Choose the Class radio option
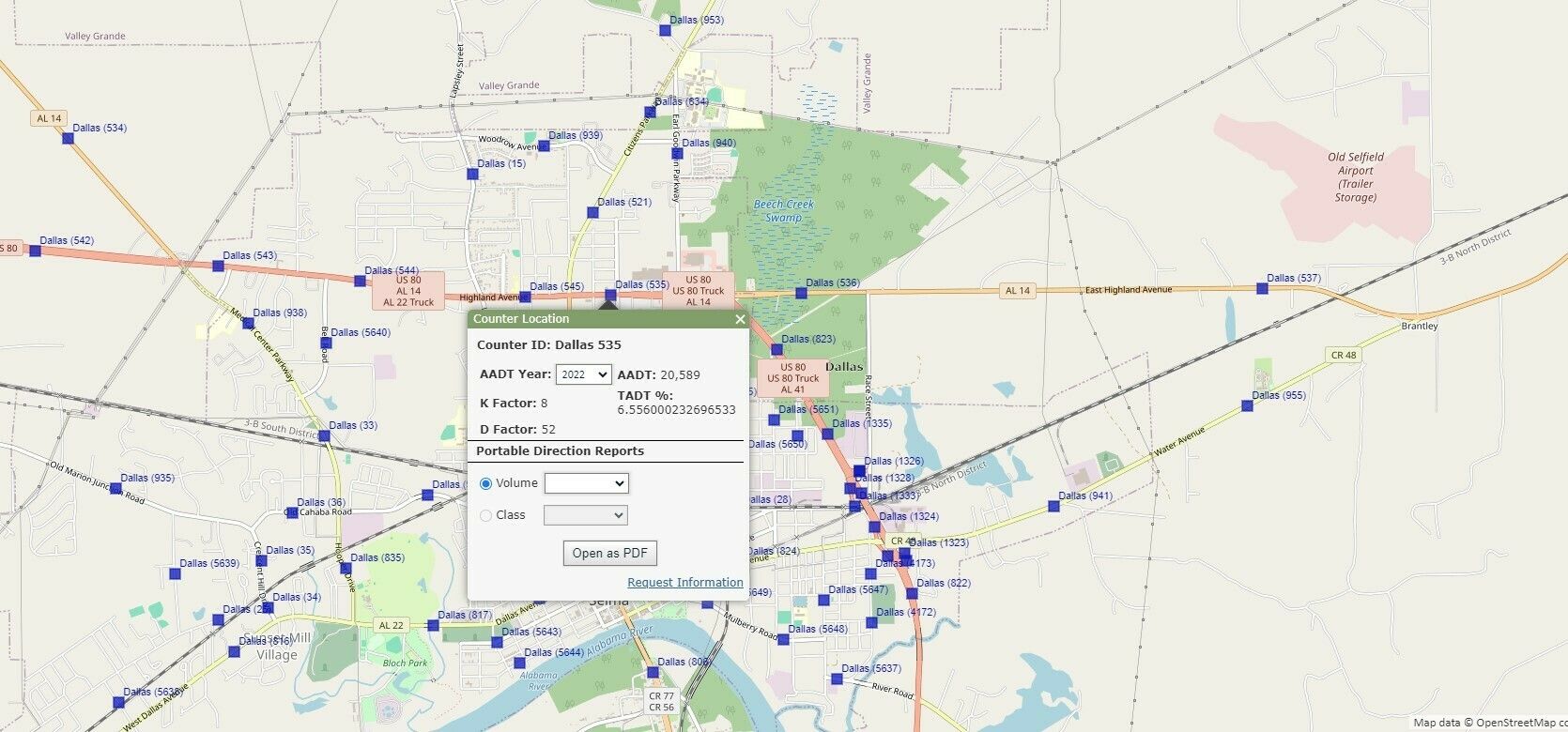This screenshot has height=732, width=1568. point(485,515)
